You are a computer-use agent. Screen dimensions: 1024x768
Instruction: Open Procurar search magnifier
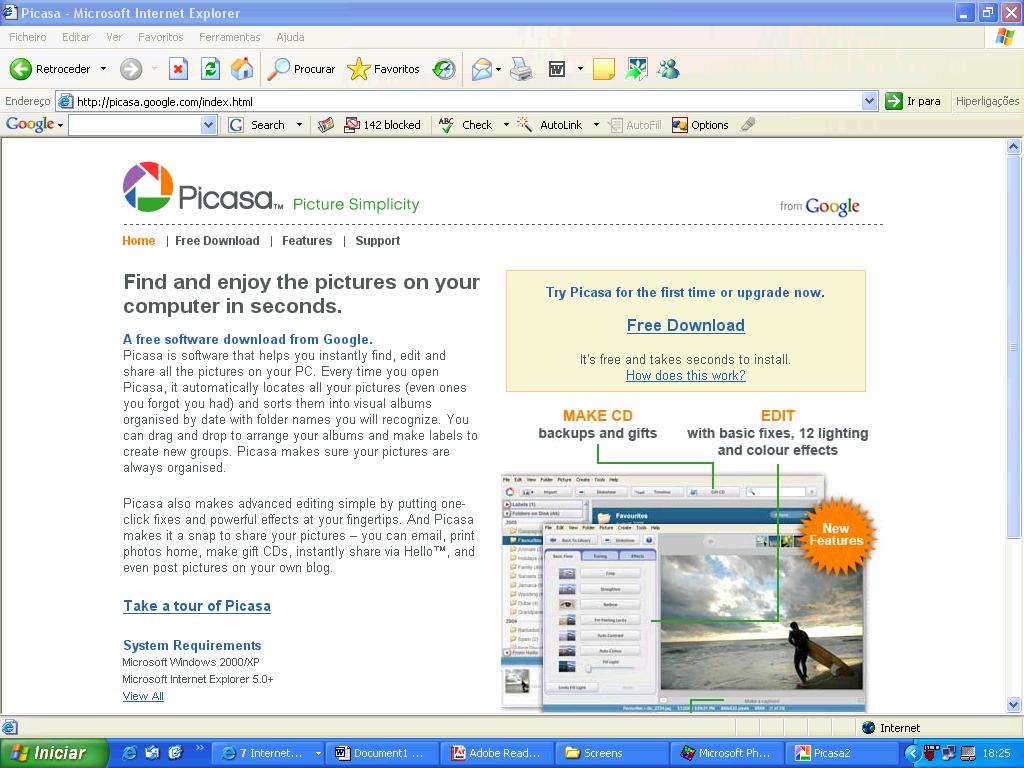[x=302, y=69]
